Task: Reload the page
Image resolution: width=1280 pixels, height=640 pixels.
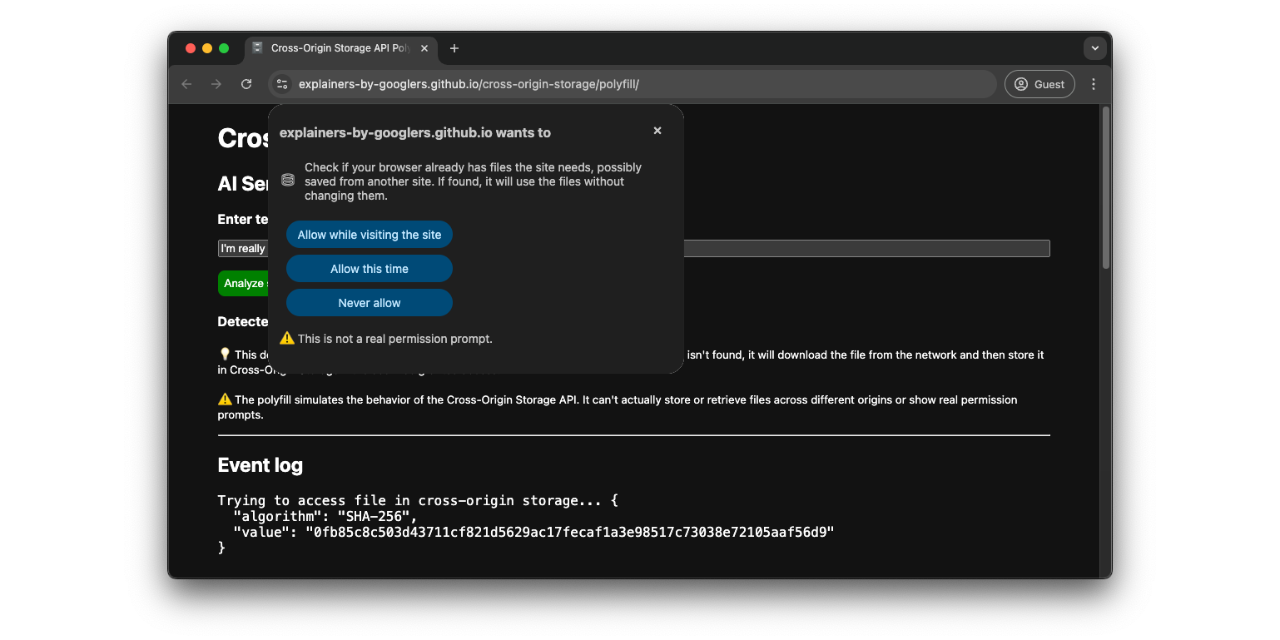Action: tap(246, 84)
